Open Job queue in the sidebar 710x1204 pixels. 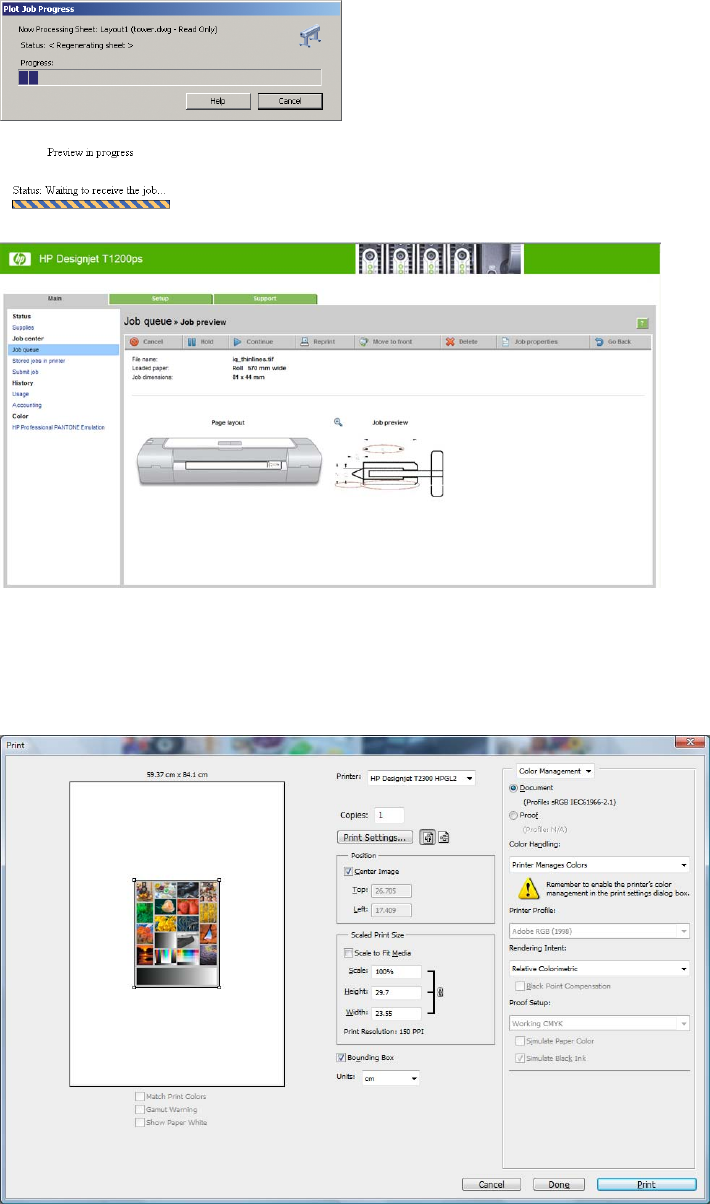click(x=63, y=350)
